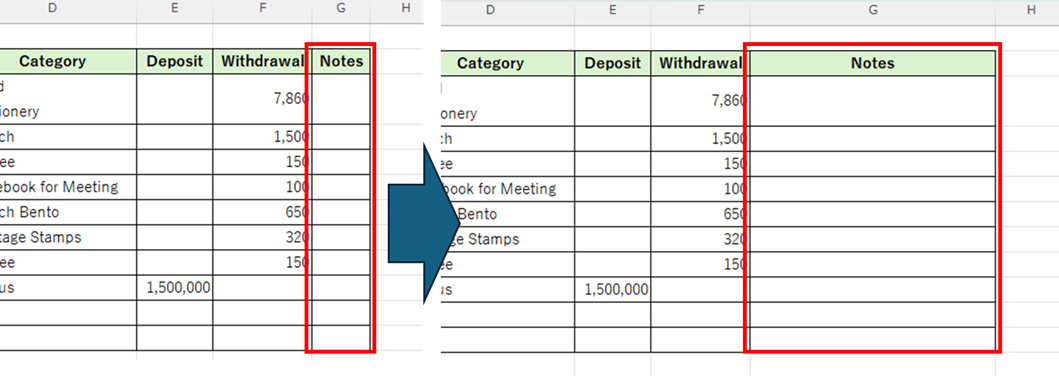Screen dimensions: 1059x376
Task: Select the 7,860 withdrawal cell in right sheet
Action: tap(701, 101)
